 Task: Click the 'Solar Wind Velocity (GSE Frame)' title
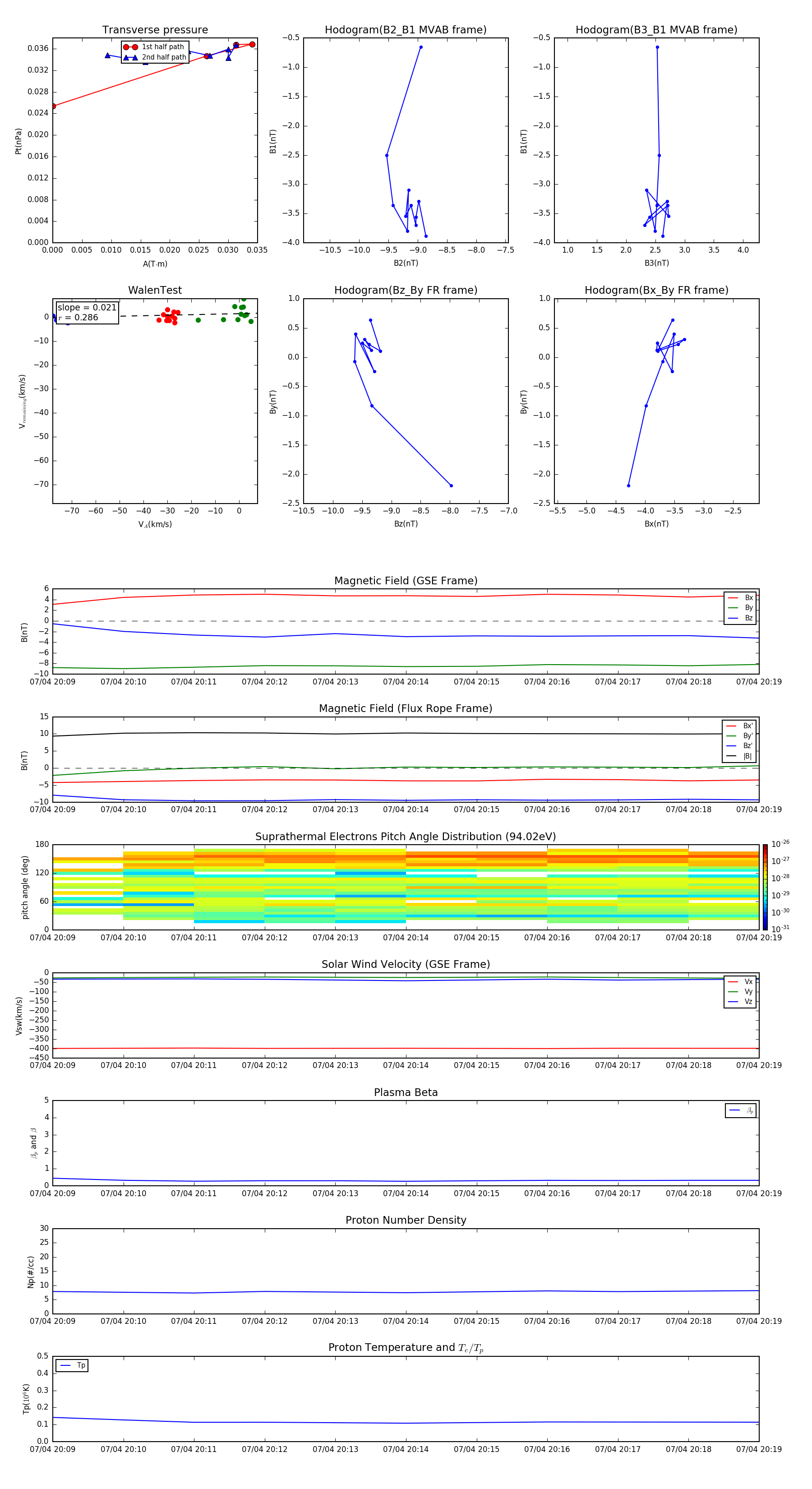tap(406, 965)
